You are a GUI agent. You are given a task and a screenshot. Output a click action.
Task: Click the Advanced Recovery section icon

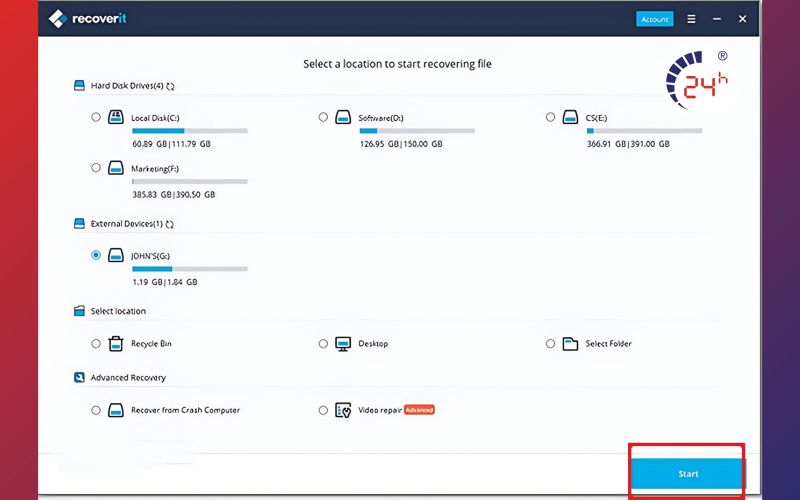tap(79, 377)
